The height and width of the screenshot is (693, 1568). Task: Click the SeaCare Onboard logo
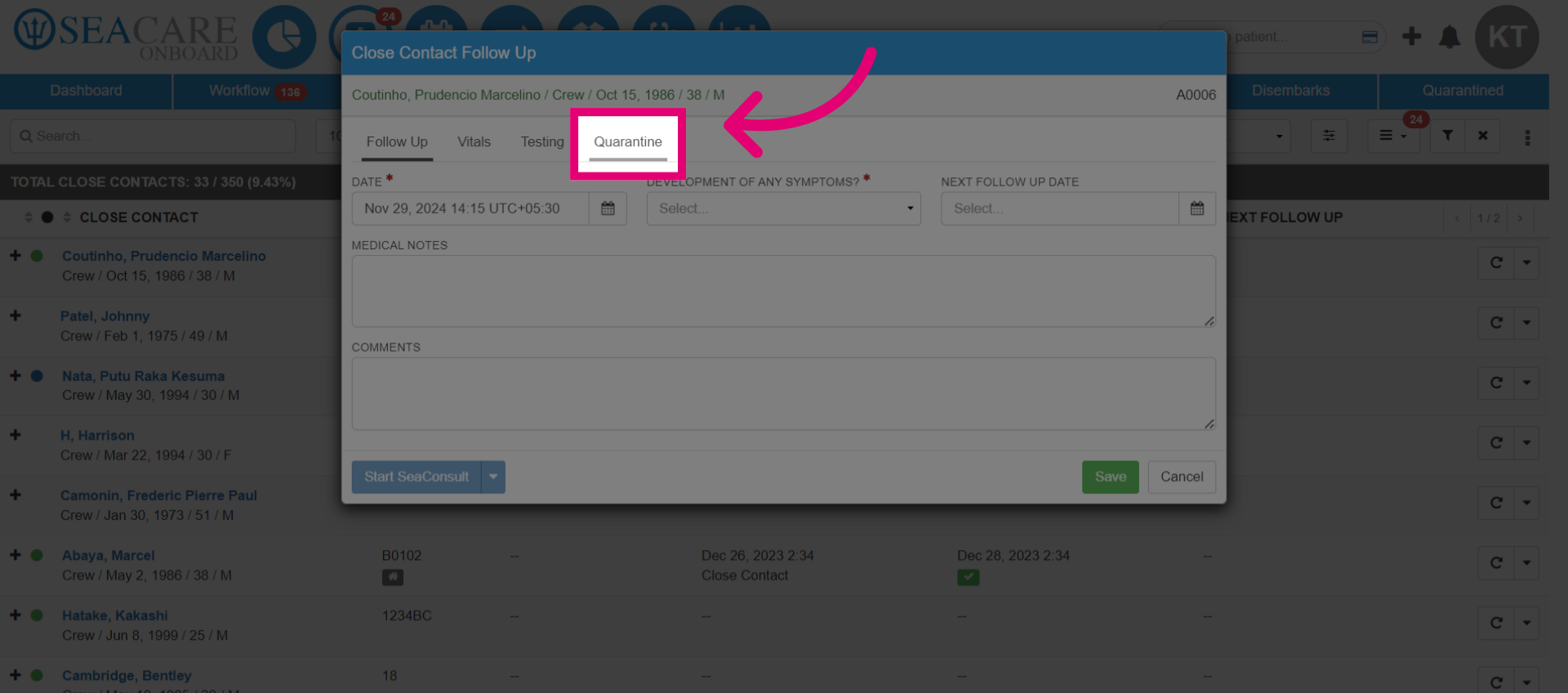coord(126,36)
